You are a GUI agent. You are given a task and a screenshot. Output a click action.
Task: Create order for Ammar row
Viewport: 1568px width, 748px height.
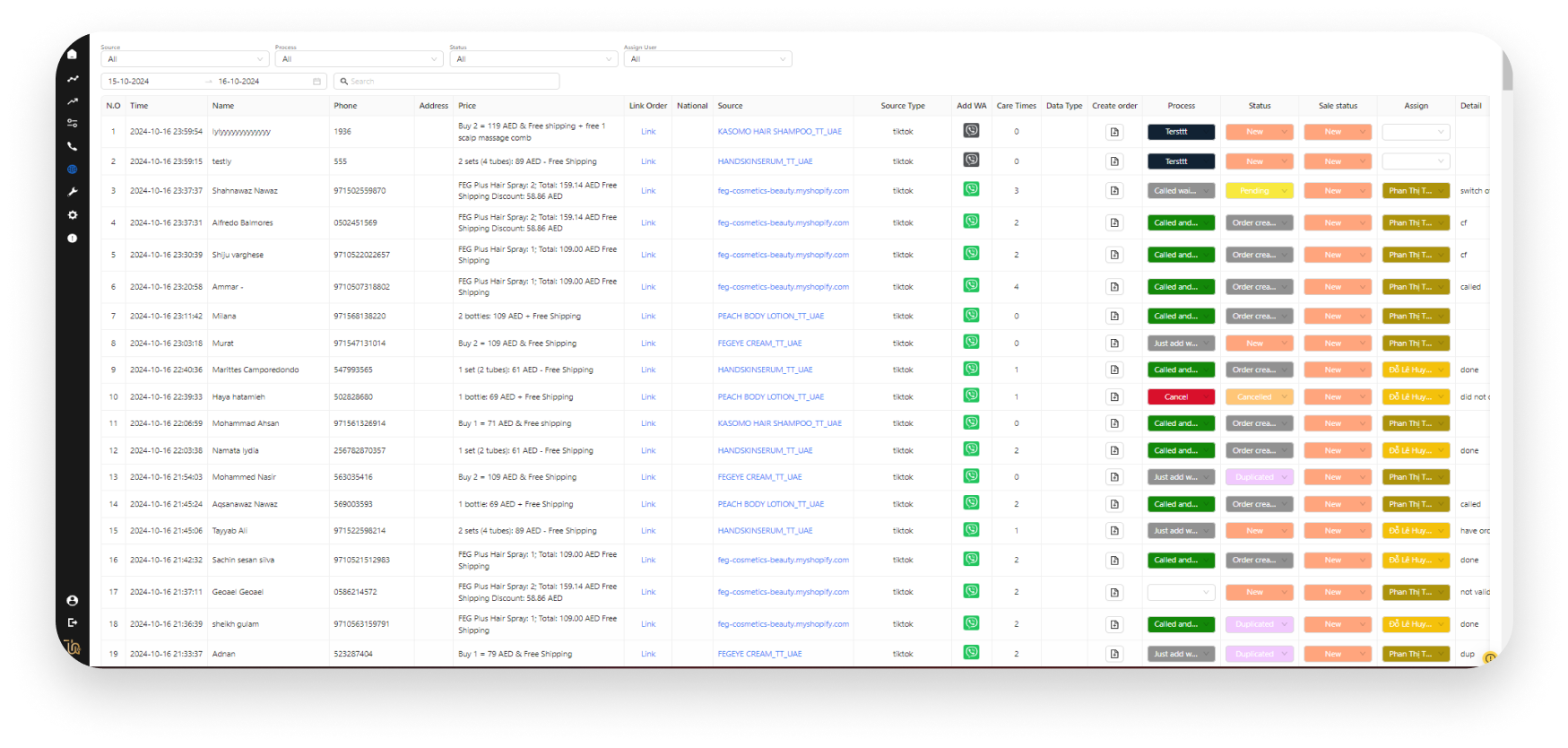(x=1114, y=287)
